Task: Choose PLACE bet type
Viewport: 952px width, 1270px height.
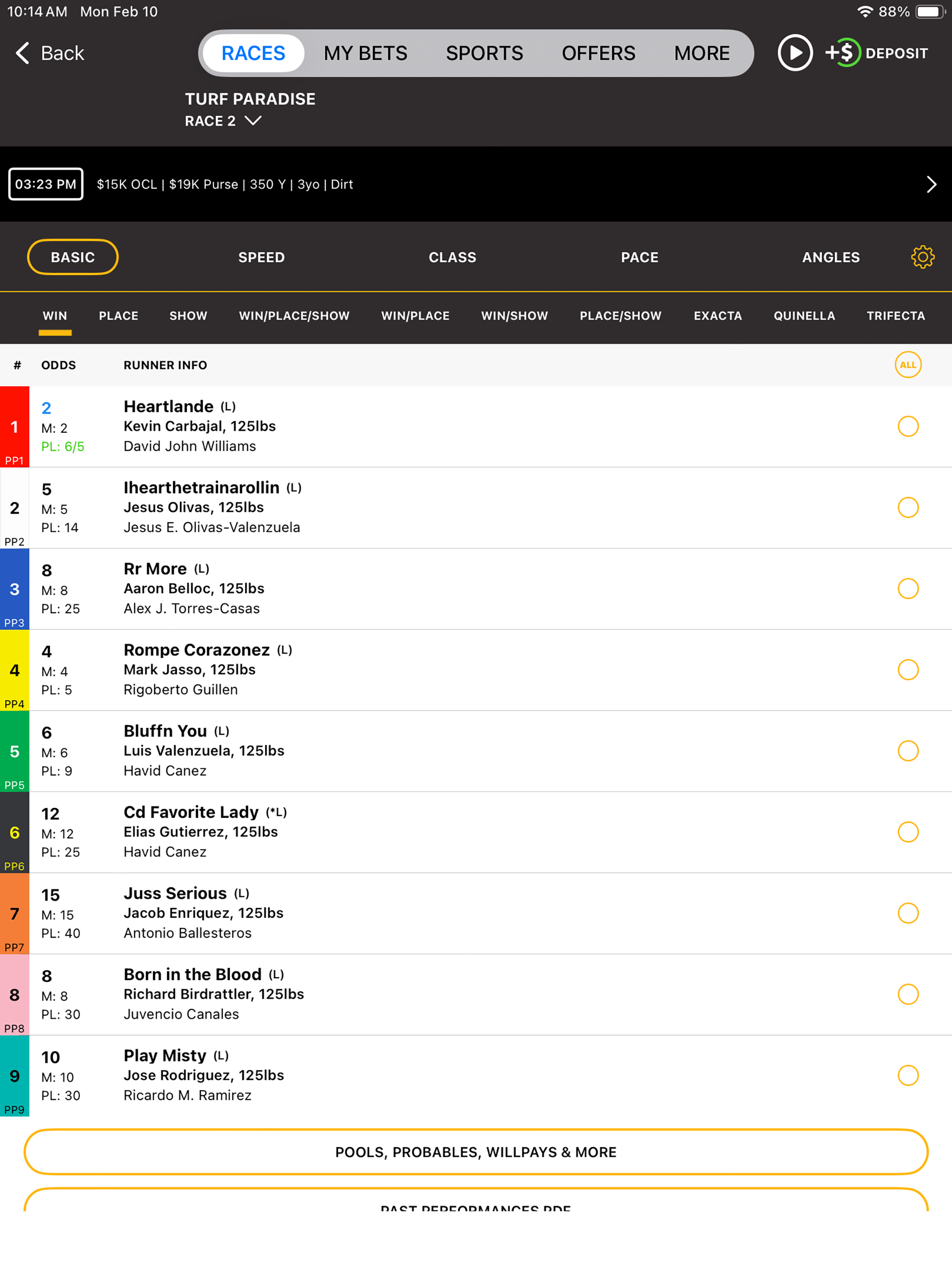Action: click(x=118, y=315)
